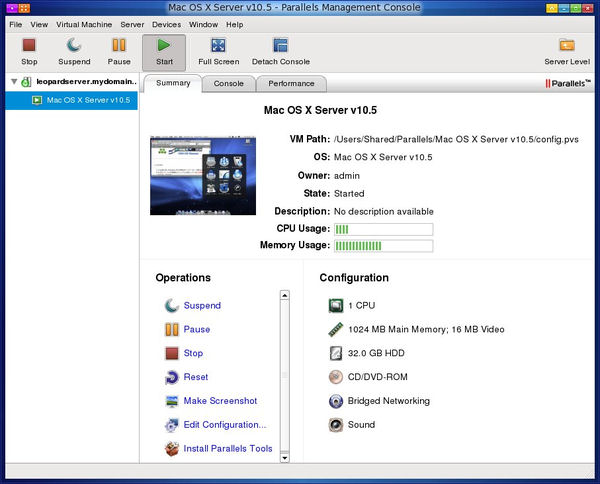The image size is (600, 484).
Task: Collapse the leopardserver.mydomain tree node
Action: pyautogui.click(x=14, y=81)
